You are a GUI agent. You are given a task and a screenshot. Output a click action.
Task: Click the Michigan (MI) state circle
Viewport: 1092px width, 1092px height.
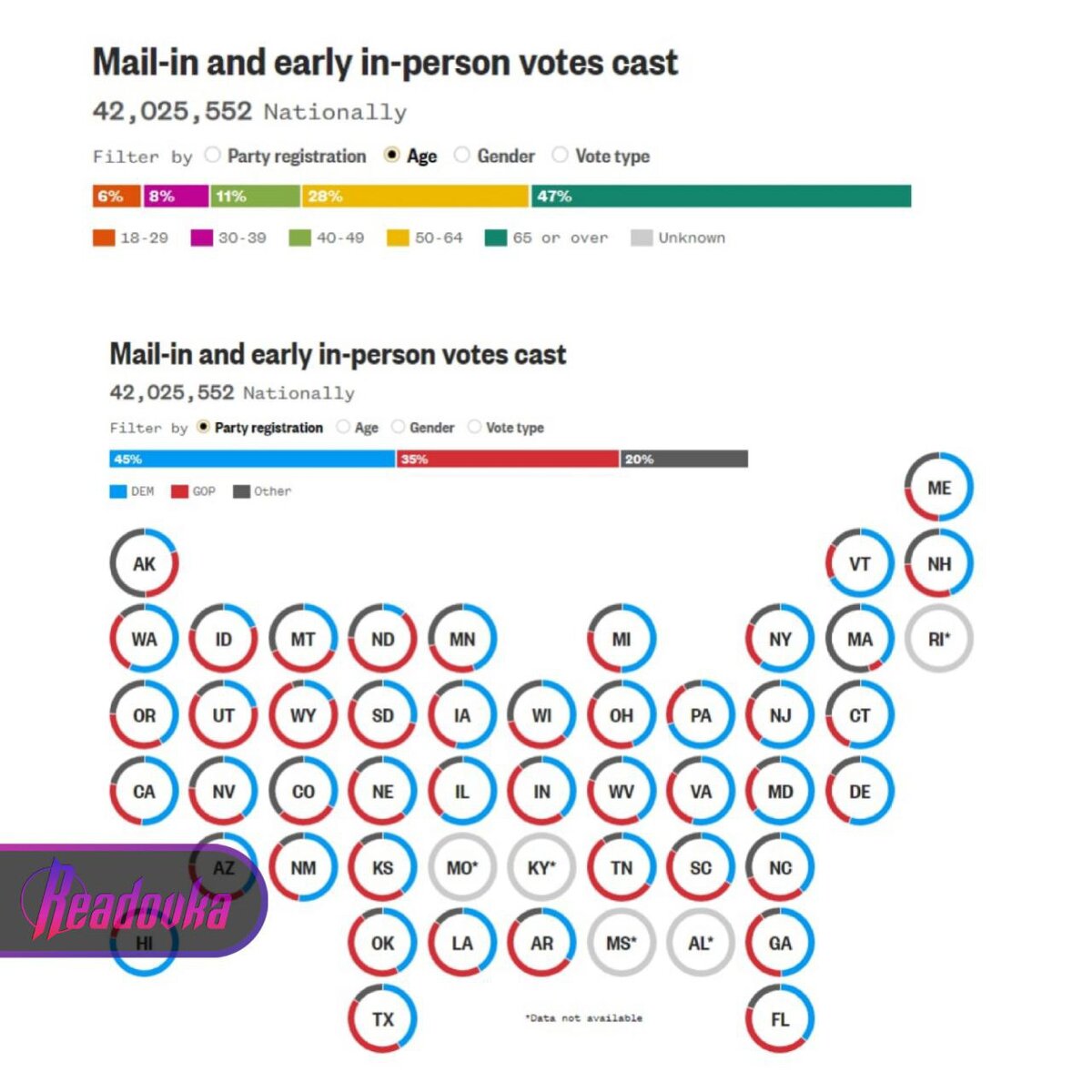pos(622,639)
